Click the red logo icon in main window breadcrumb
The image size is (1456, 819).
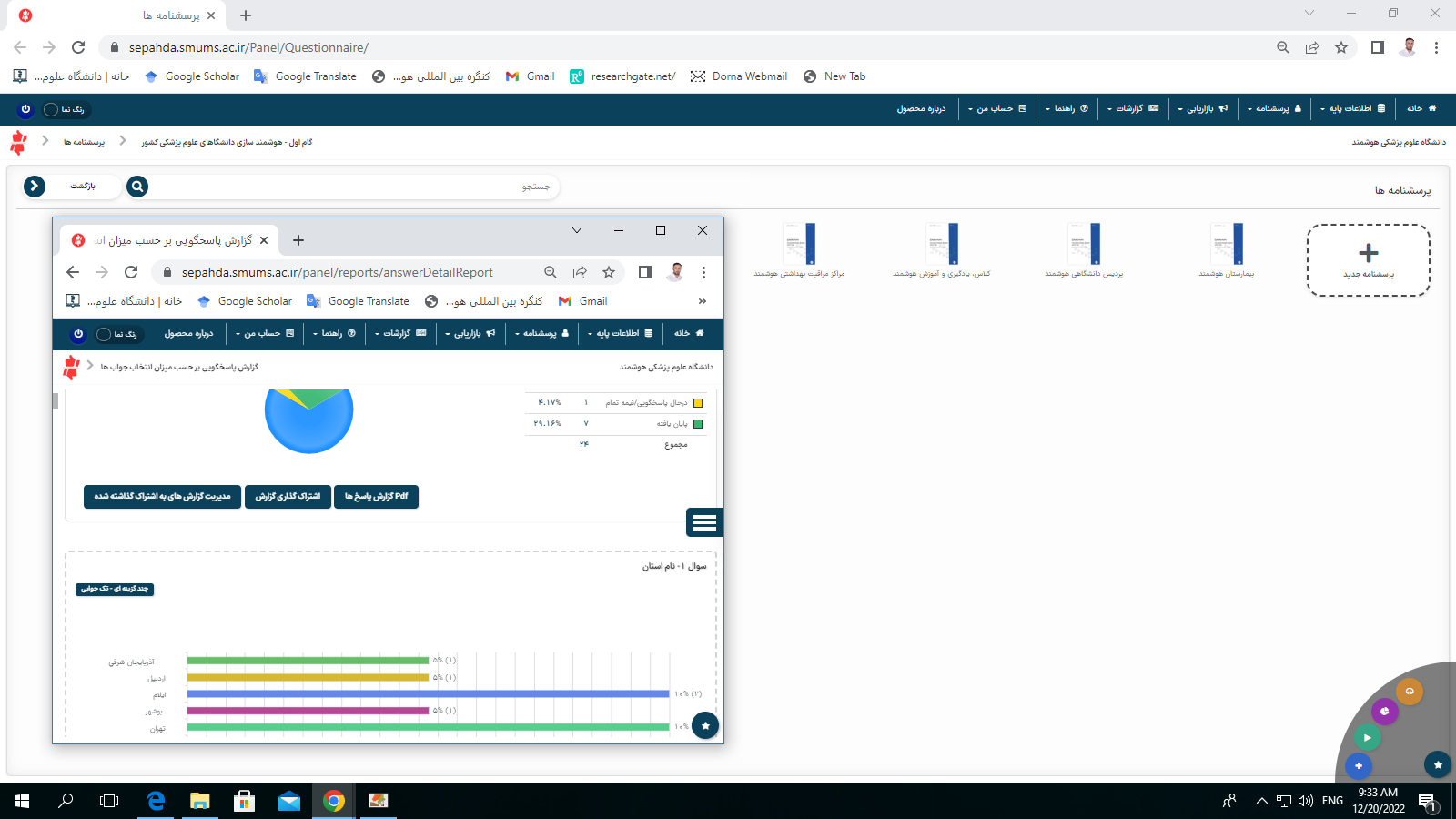click(x=18, y=142)
